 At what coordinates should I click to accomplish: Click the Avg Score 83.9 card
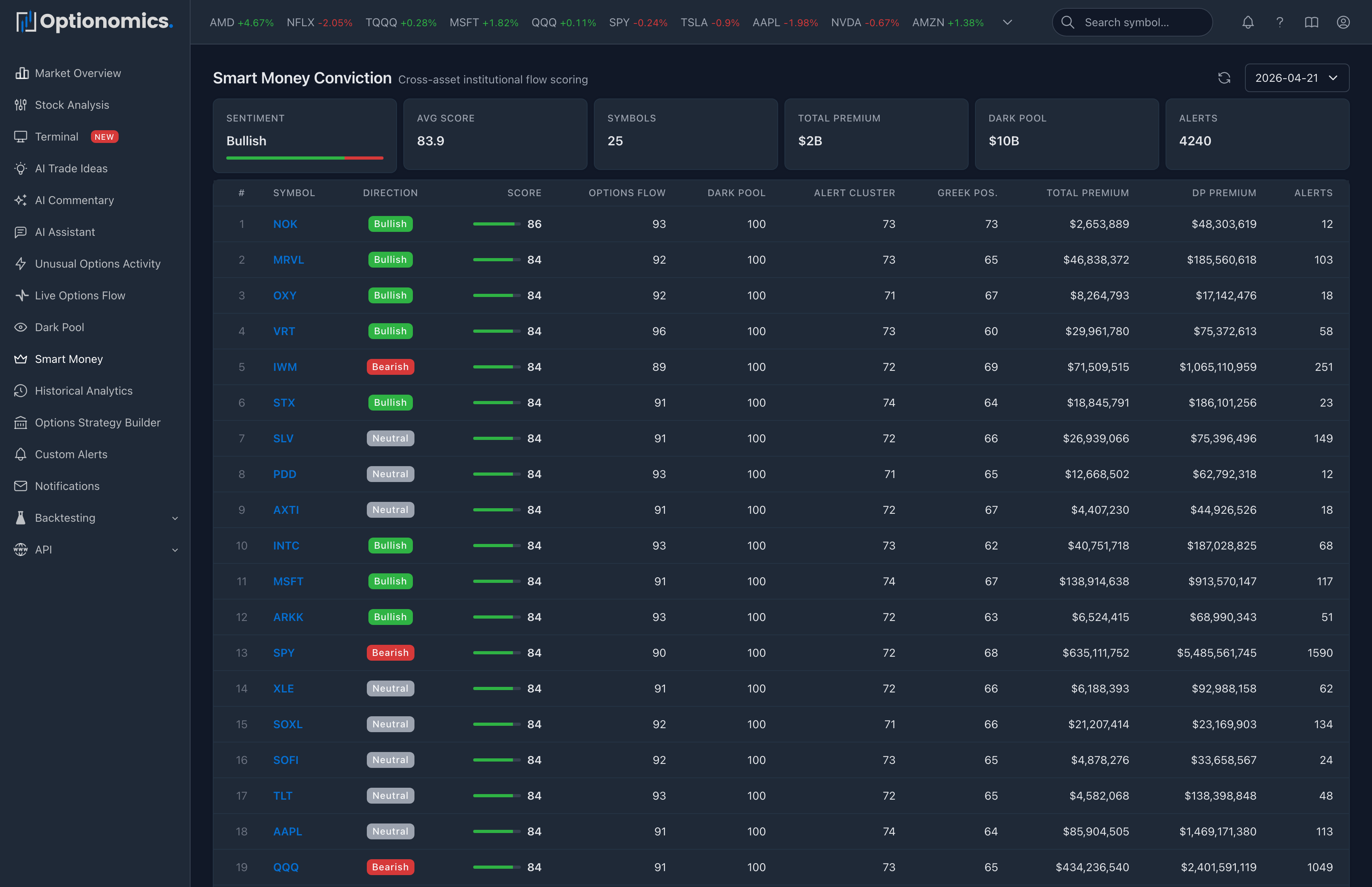[495, 134]
